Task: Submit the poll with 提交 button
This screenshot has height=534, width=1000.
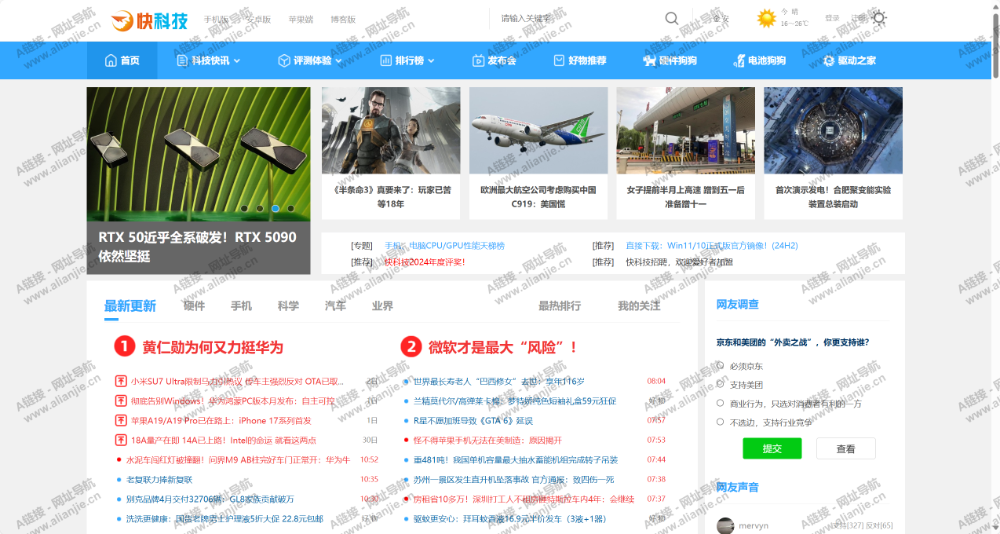Action: [x=772, y=449]
